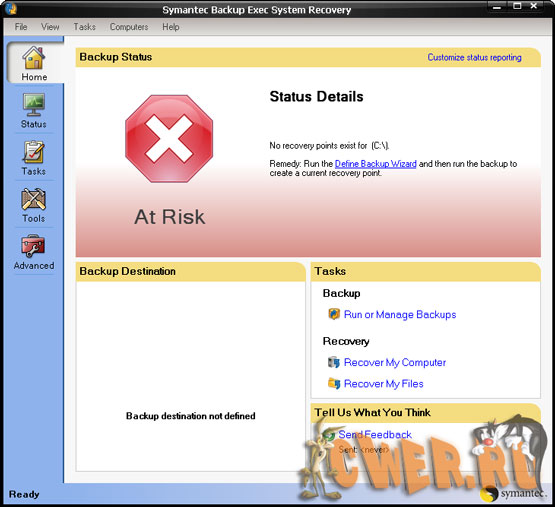Click the At Risk label
This screenshot has width=555, height=507.
click(170, 217)
